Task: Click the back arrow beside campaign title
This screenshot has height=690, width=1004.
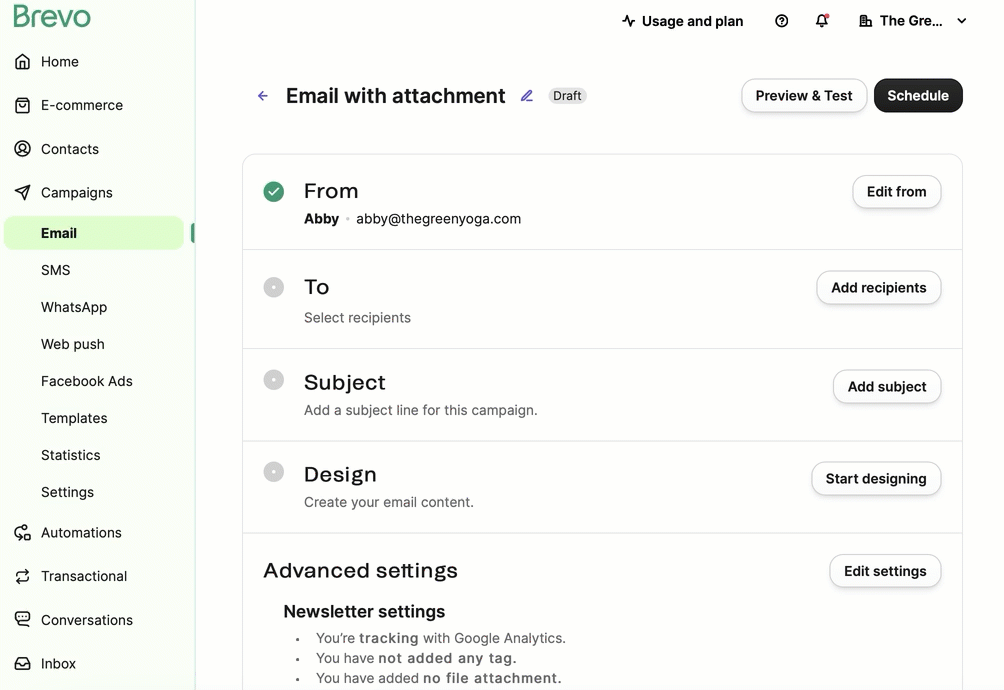Action: [x=262, y=95]
